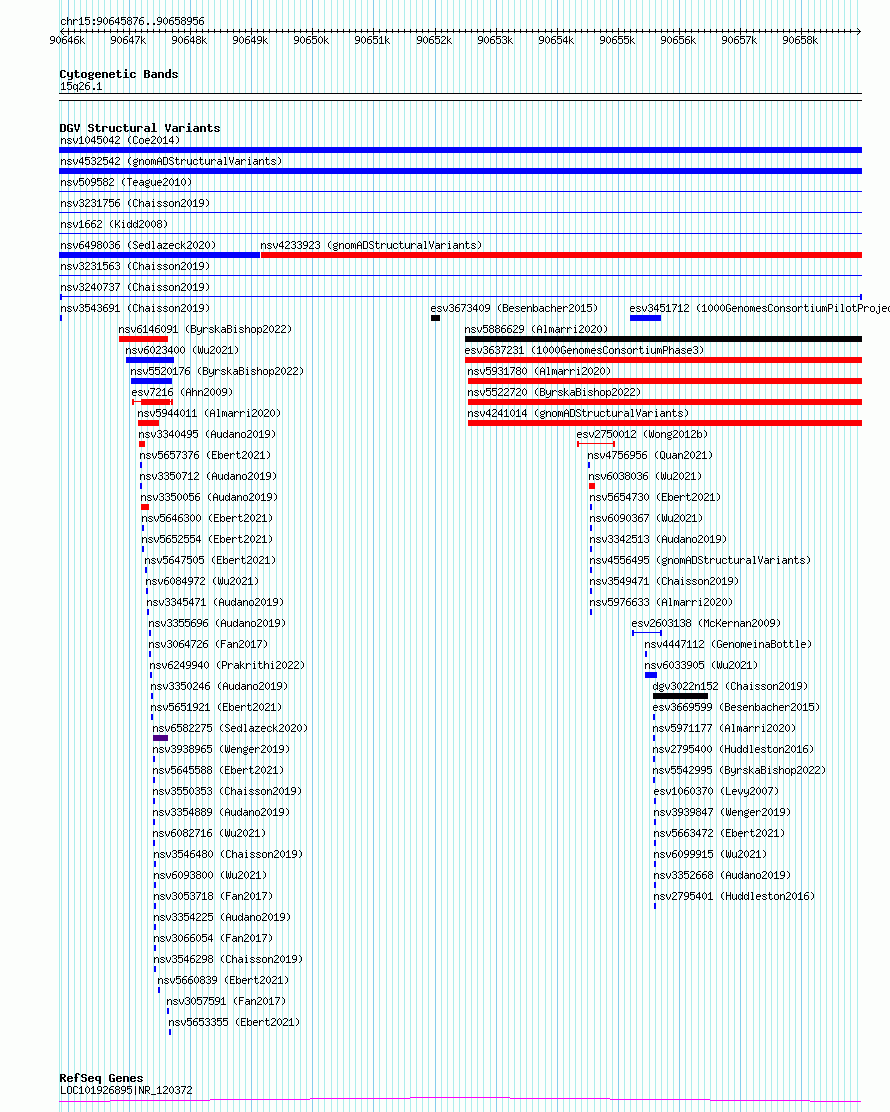Screen dimensions: 890x1112
Task: Click the nsv509582 (Teague2010) label
Action: pyautogui.click(x=126, y=182)
